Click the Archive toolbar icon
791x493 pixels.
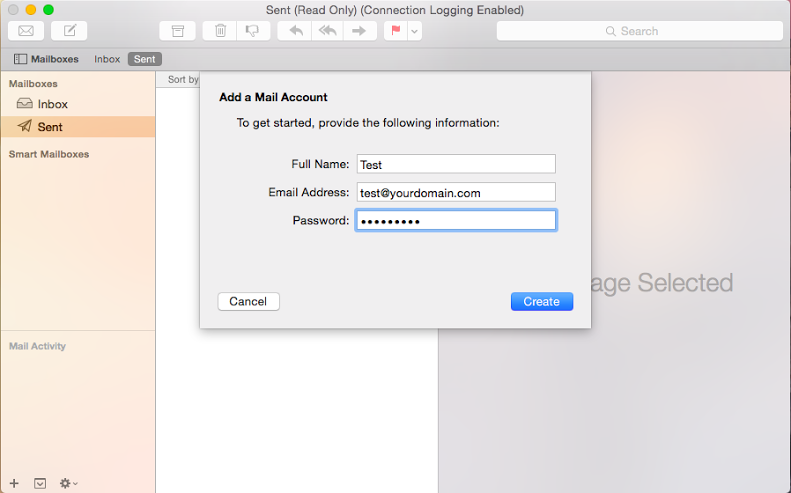pos(177,31)
